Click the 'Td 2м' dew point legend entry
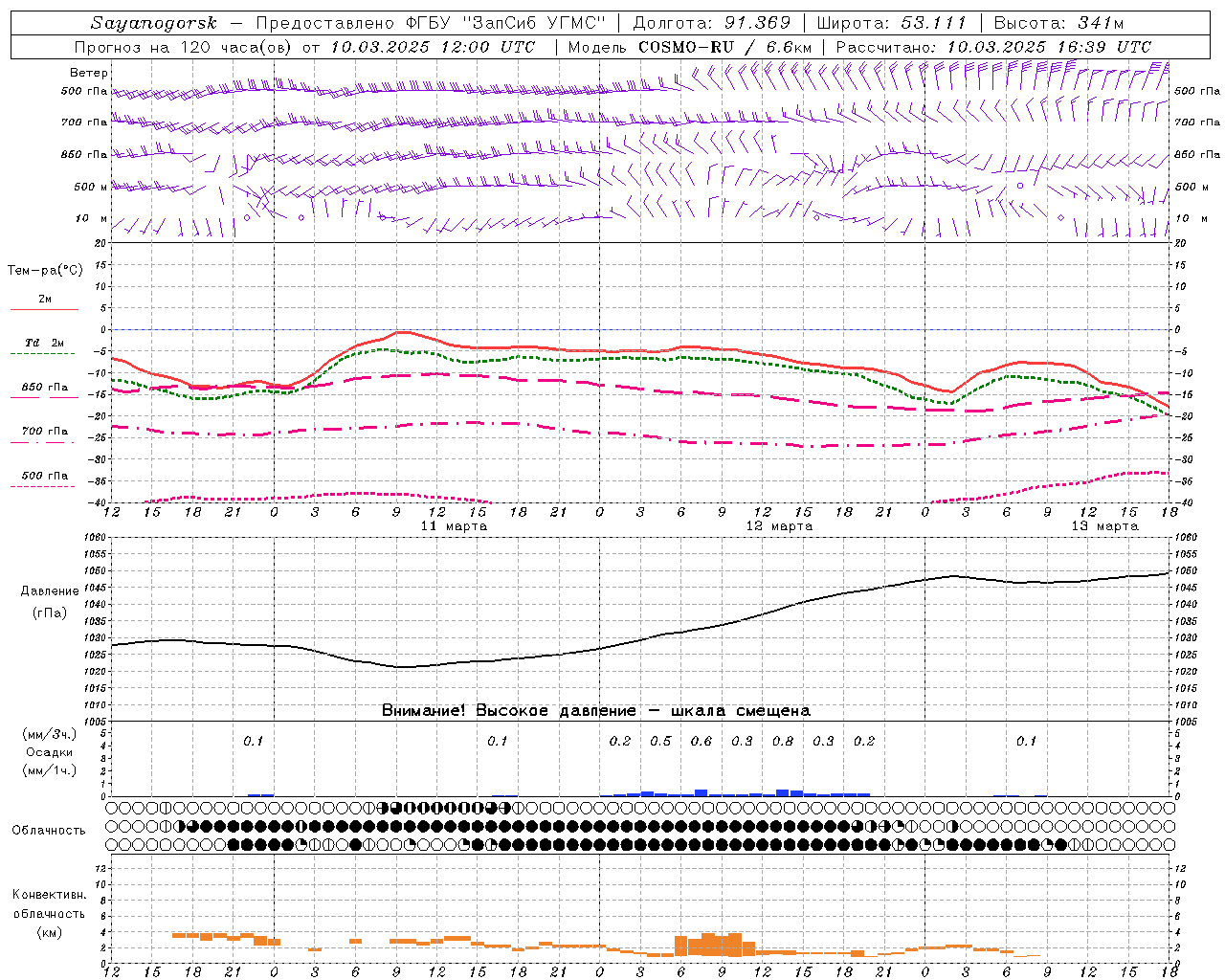The width and height of the screenshot is (1225, 980). [x=44, y=343]
